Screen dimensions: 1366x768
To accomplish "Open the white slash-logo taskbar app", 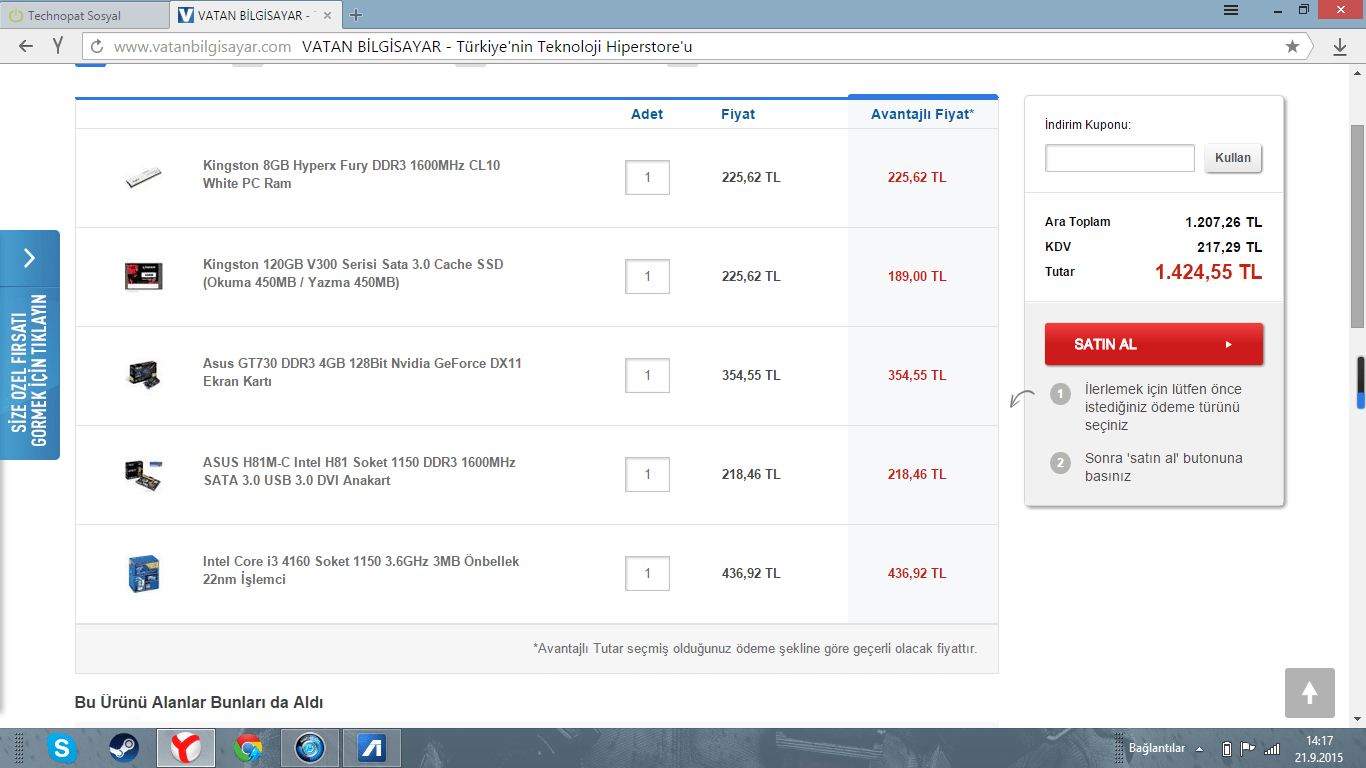I will [x=372, y=748].
